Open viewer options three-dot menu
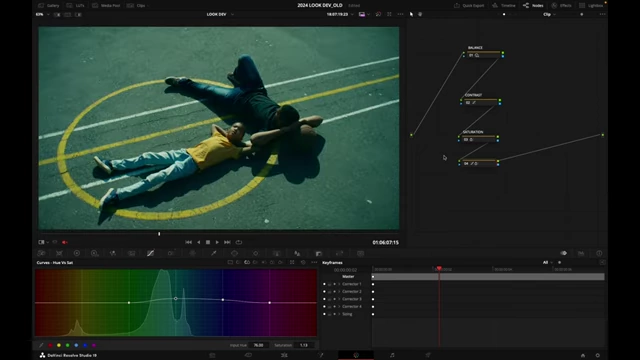Viewport: 640px width, 360px height. coord(400,14)
